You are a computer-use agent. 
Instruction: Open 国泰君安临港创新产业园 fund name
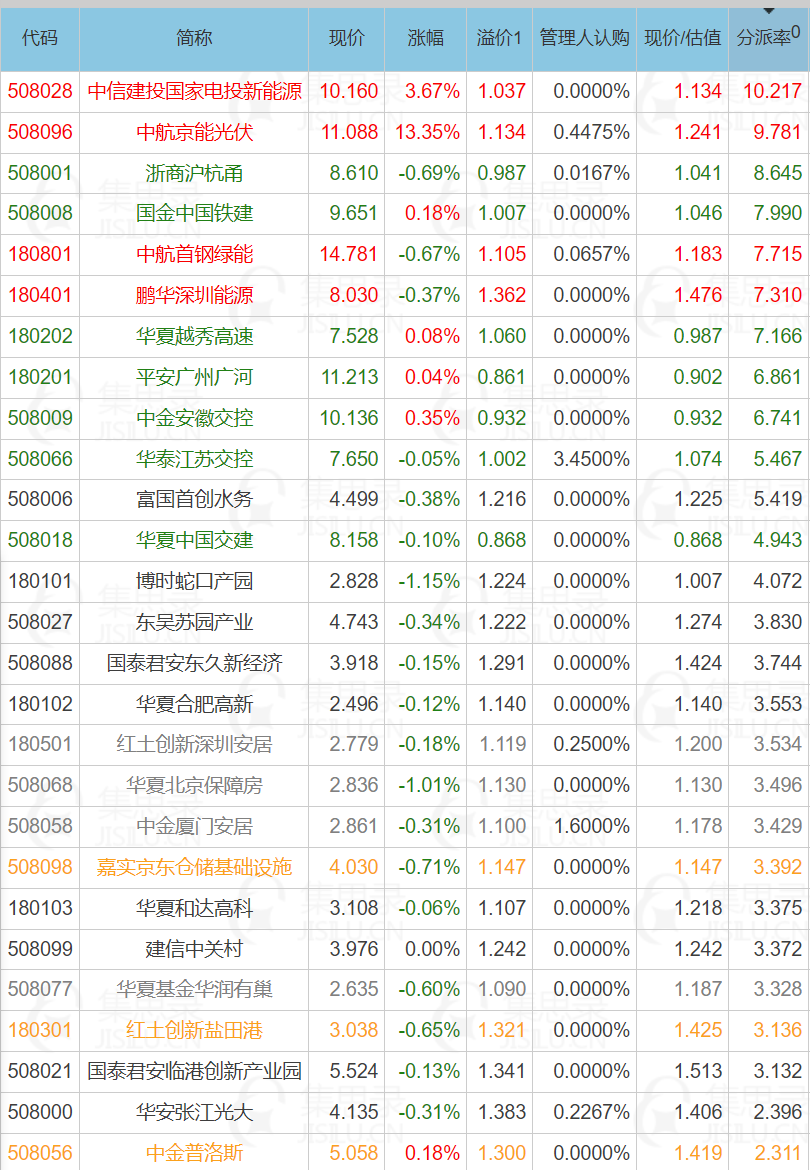click(x=195, y=1072)
